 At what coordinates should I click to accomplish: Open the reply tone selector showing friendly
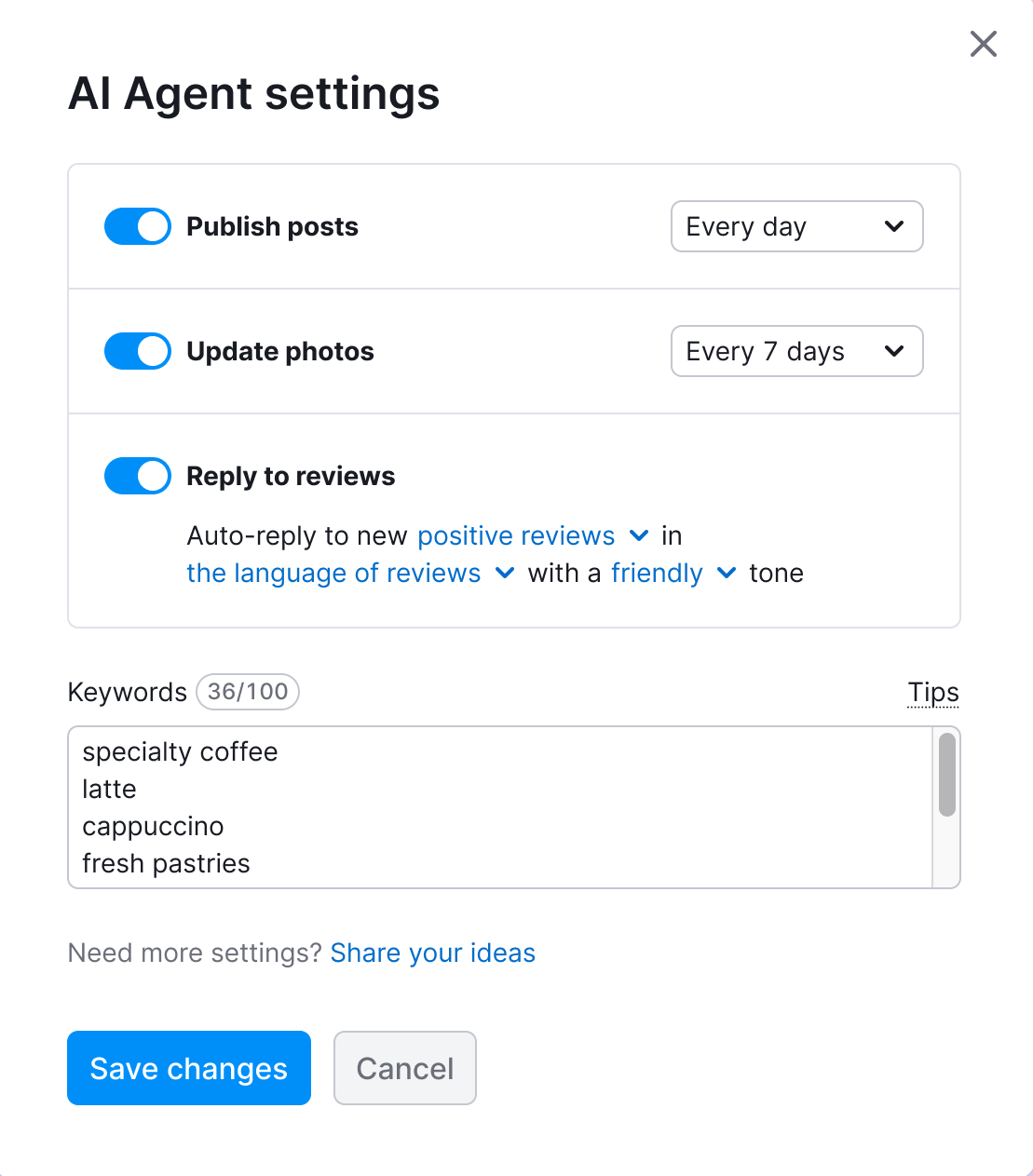tap(657, 573)
